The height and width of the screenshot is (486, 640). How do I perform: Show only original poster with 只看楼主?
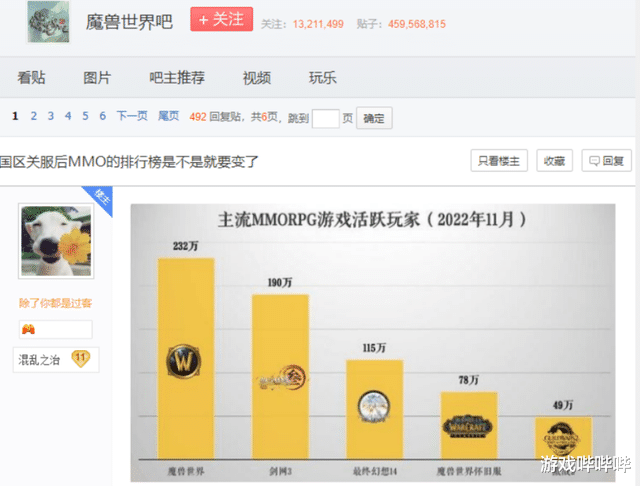[x=499, y=161]
